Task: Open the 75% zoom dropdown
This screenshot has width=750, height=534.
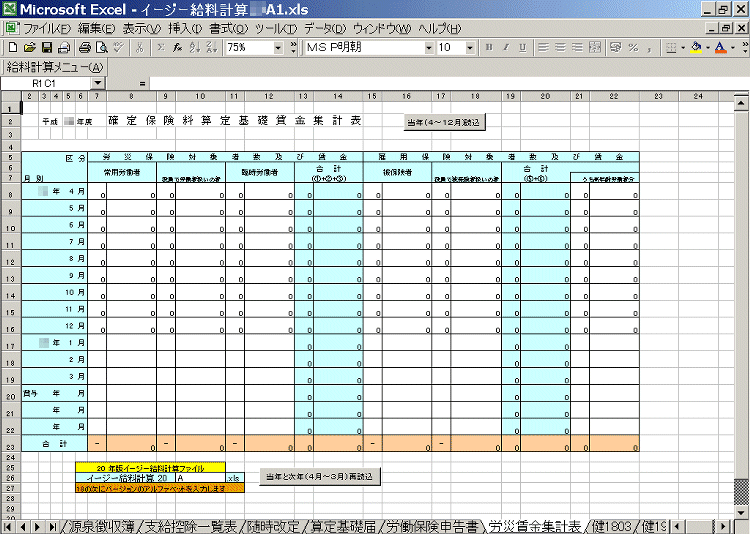Action: 277,47
